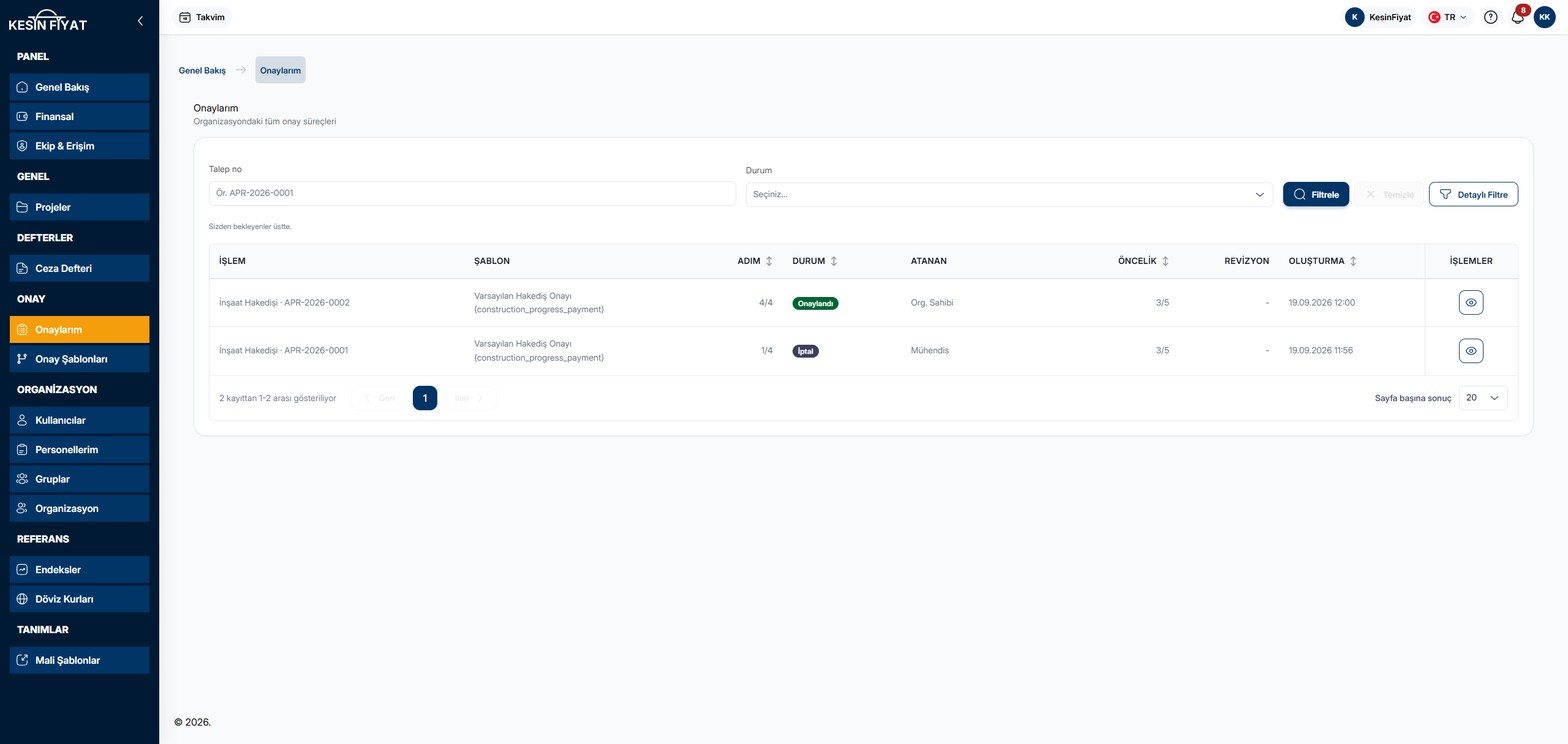Select Onaylarım in sidebar
Screen dimensions: 1568x744
pos(79,329)
